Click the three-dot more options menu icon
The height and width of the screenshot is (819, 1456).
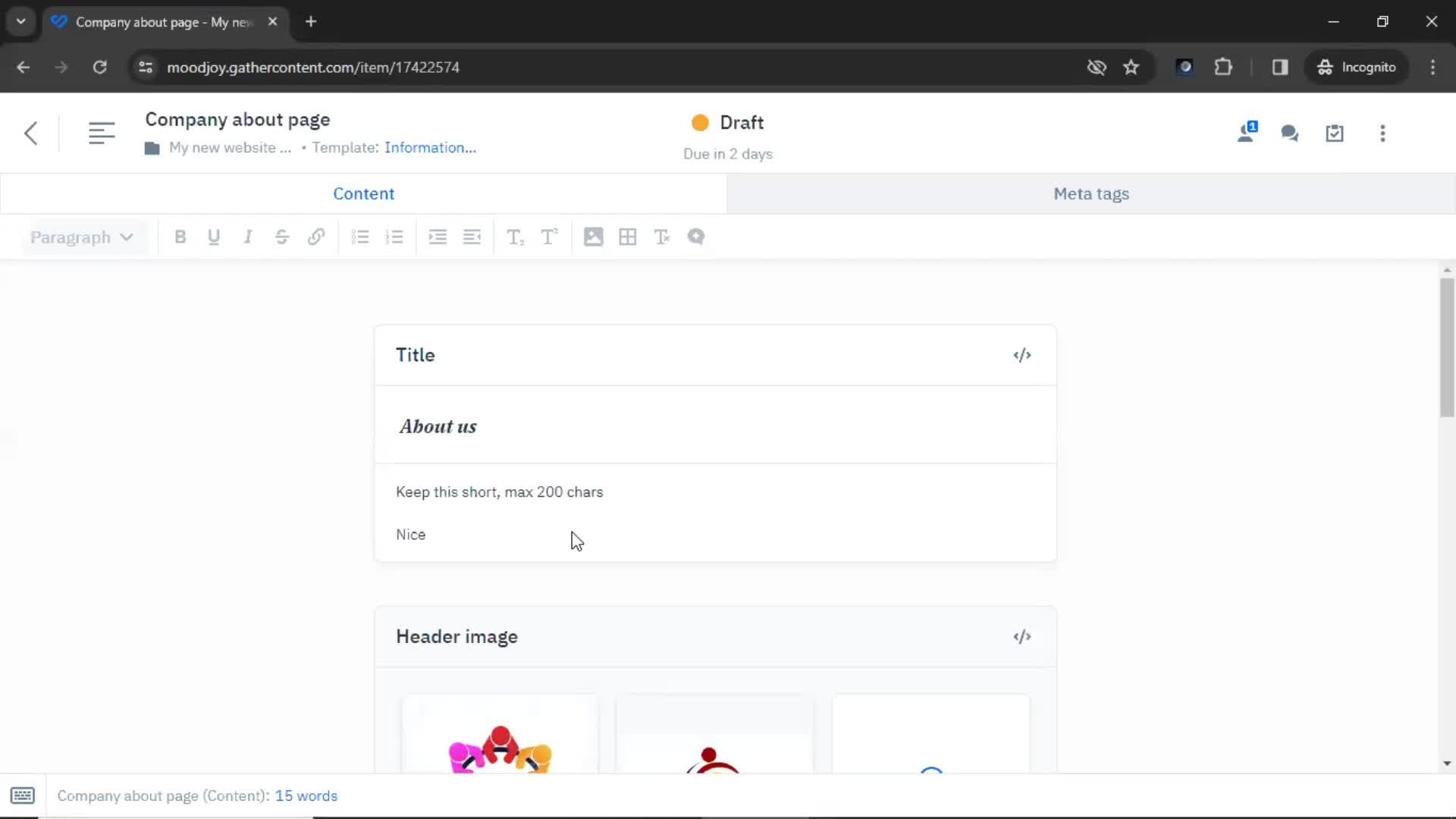(1383, 132)
